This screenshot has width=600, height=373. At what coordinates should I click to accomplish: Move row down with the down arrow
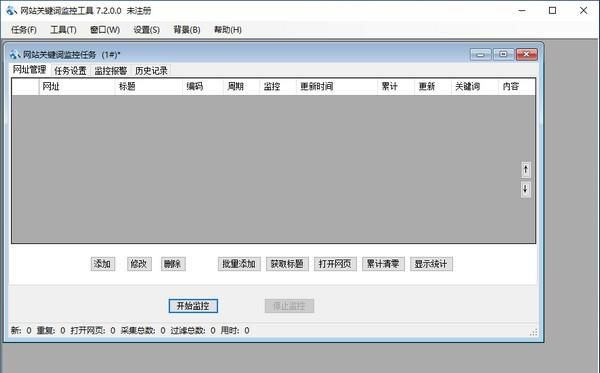pos(526,189)
